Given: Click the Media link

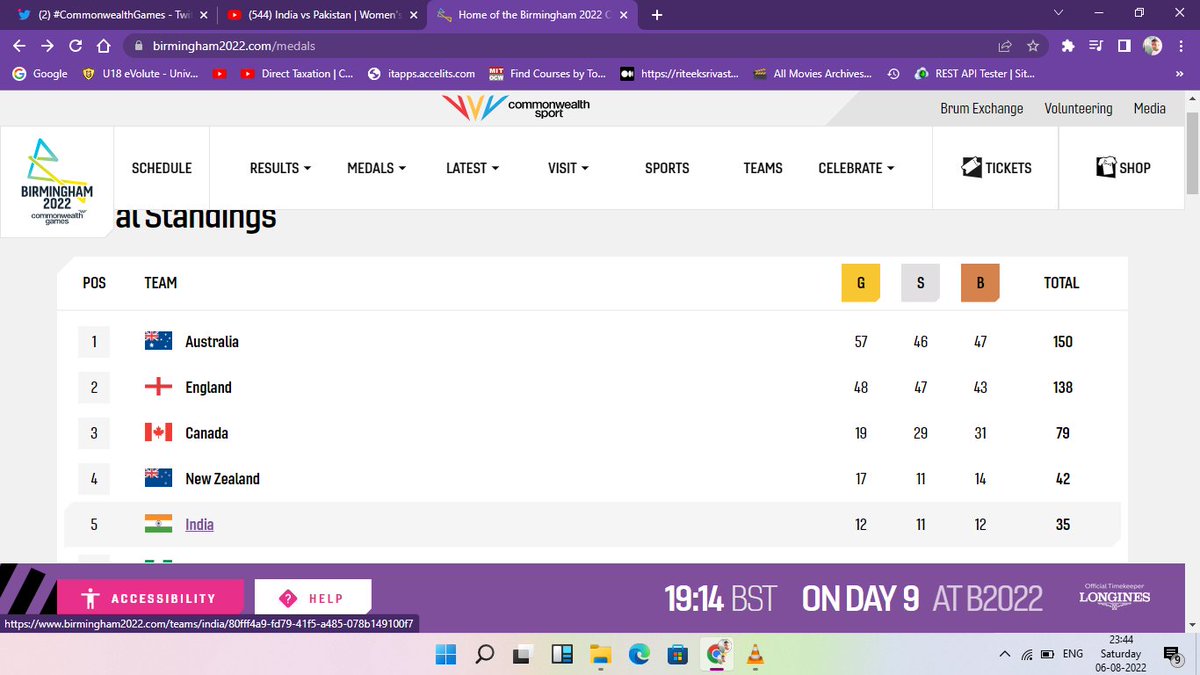Looking at the screenshot, I should click(1149, 108).
